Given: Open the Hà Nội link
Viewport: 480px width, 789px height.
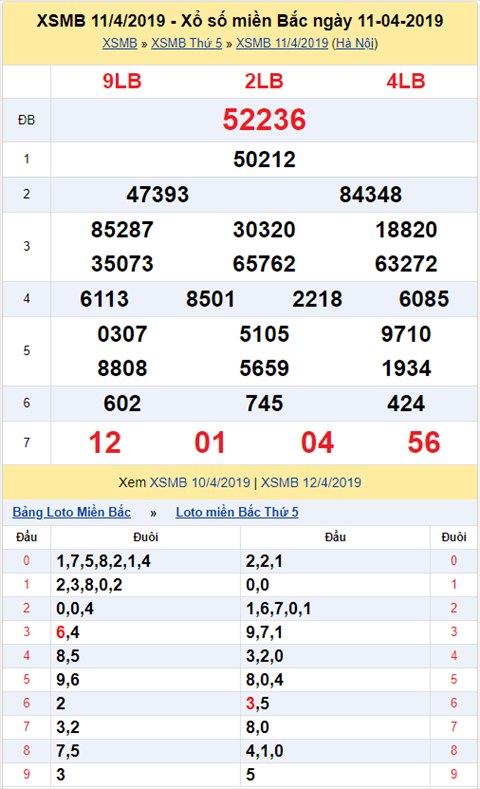Looking at the screenshot, I should [355, 43].
